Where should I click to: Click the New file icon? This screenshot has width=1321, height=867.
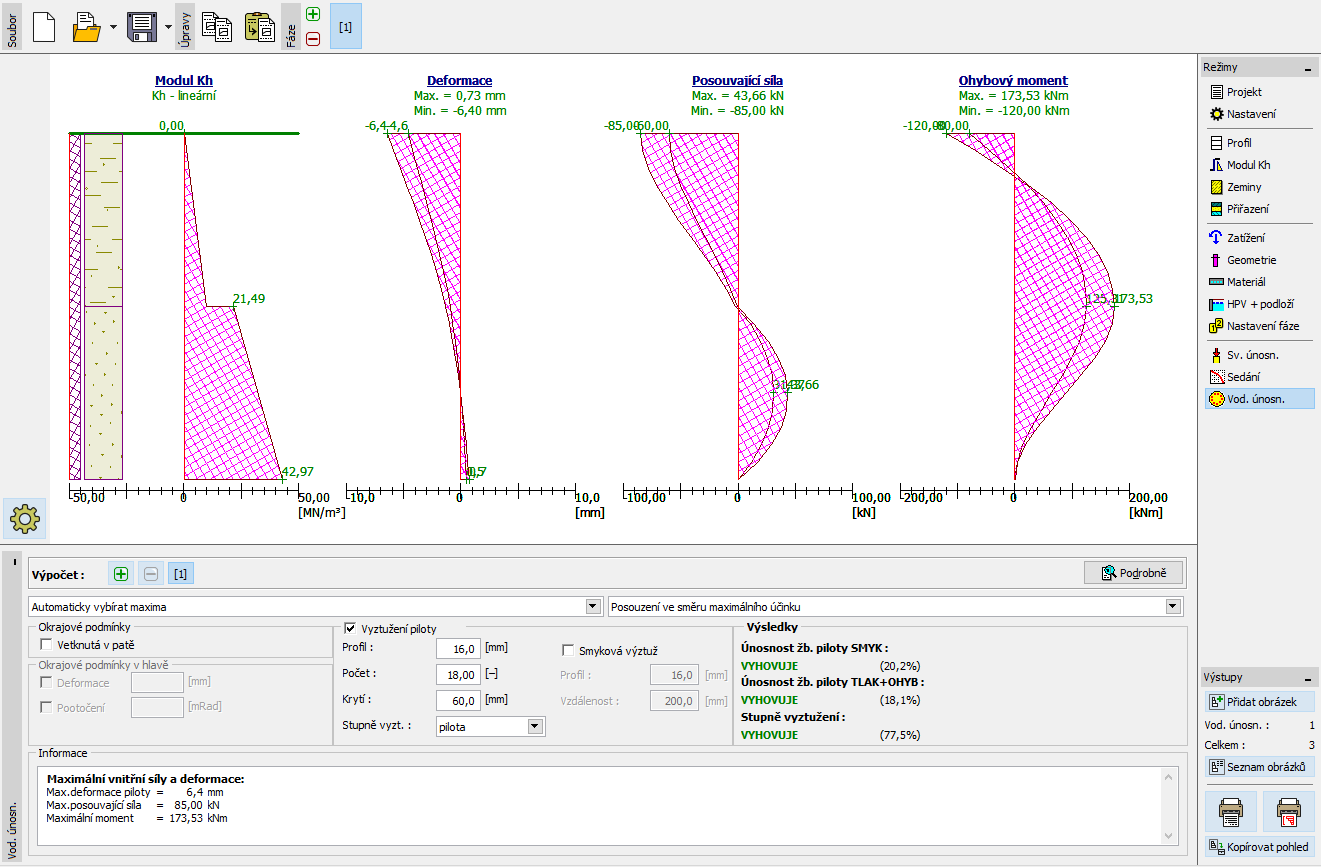coord(43,26)
